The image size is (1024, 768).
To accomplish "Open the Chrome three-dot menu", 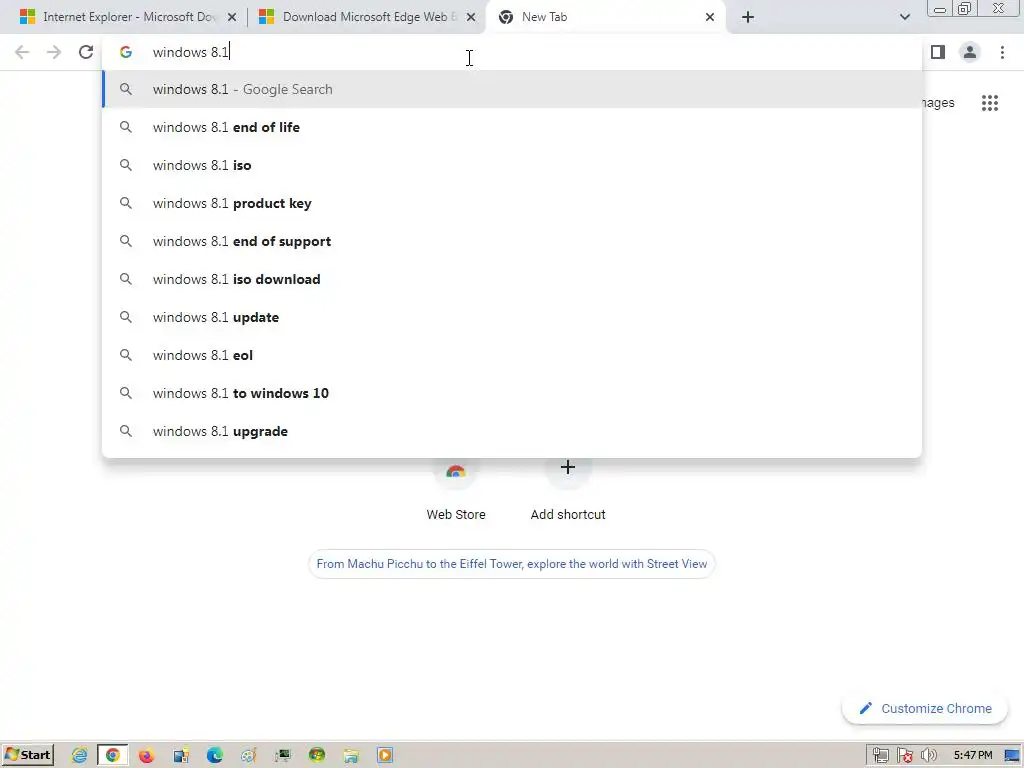I will point(1002,52).
